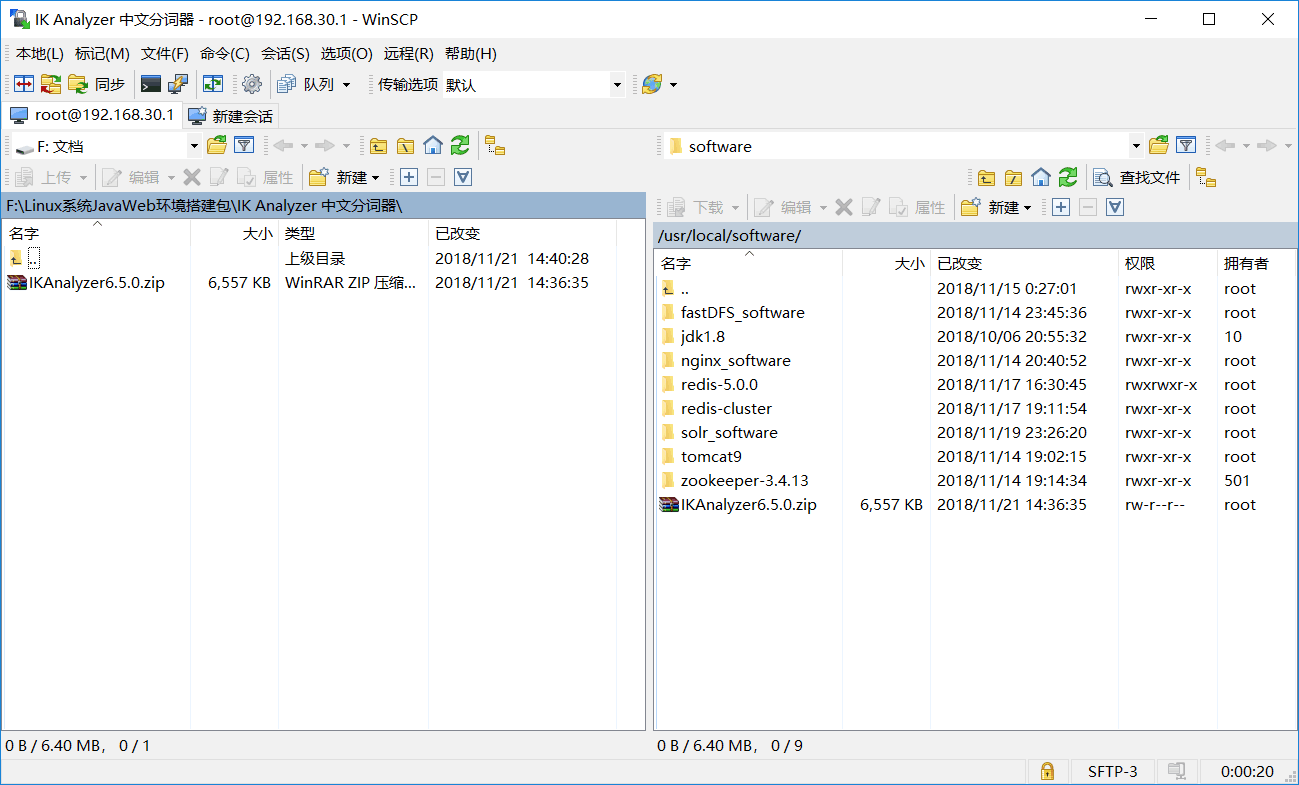1299x785 pixels.
Task: Click the remote select files plus icon
Action: 1060,207
